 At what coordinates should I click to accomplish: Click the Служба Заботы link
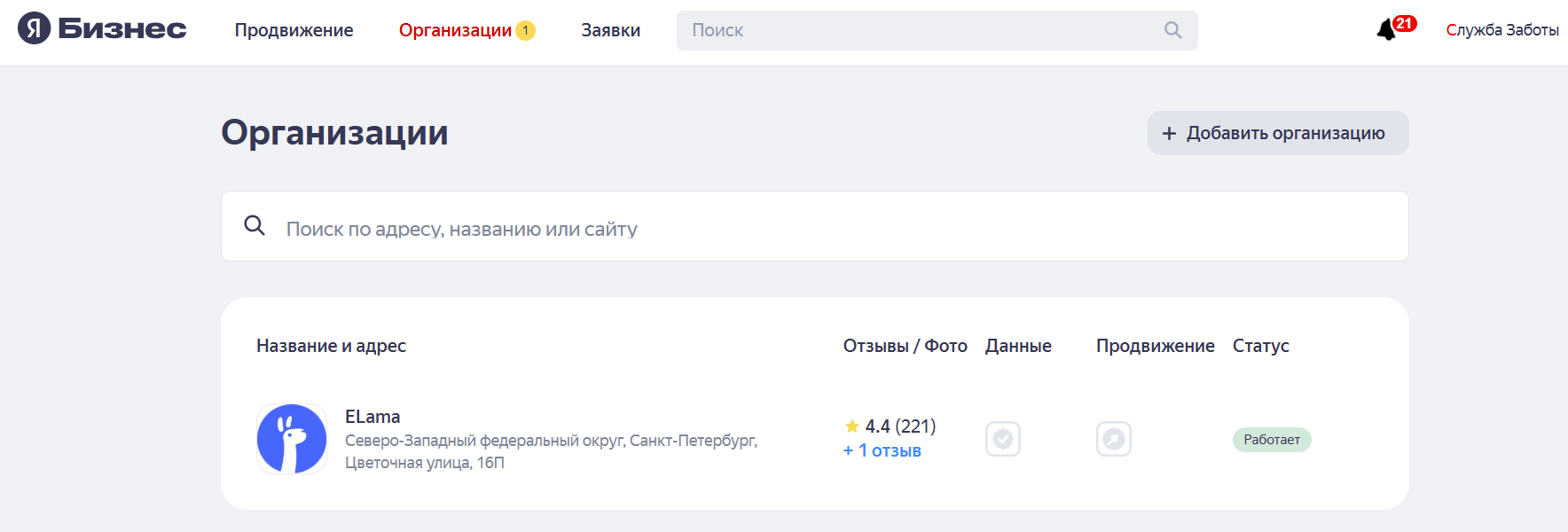click(1502, 30)
